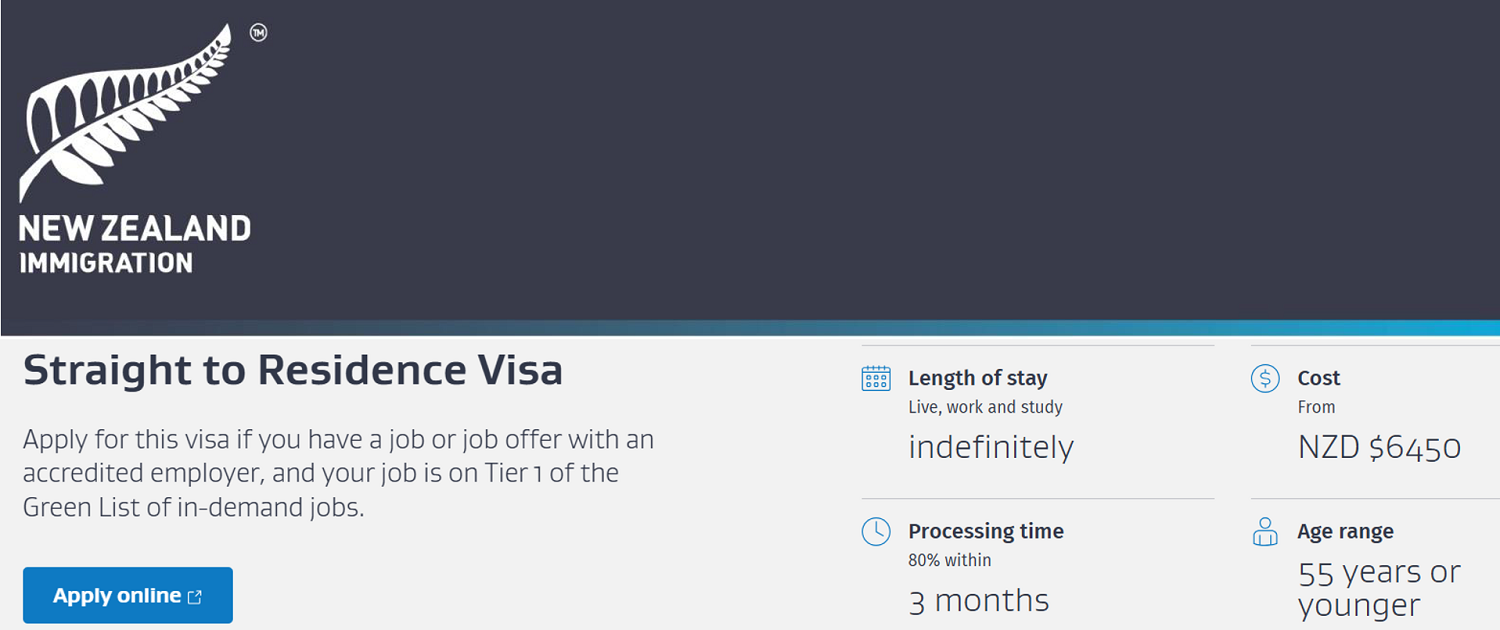
Task: Select the Straight to Residence Visa heading
Action: point(293,370)
